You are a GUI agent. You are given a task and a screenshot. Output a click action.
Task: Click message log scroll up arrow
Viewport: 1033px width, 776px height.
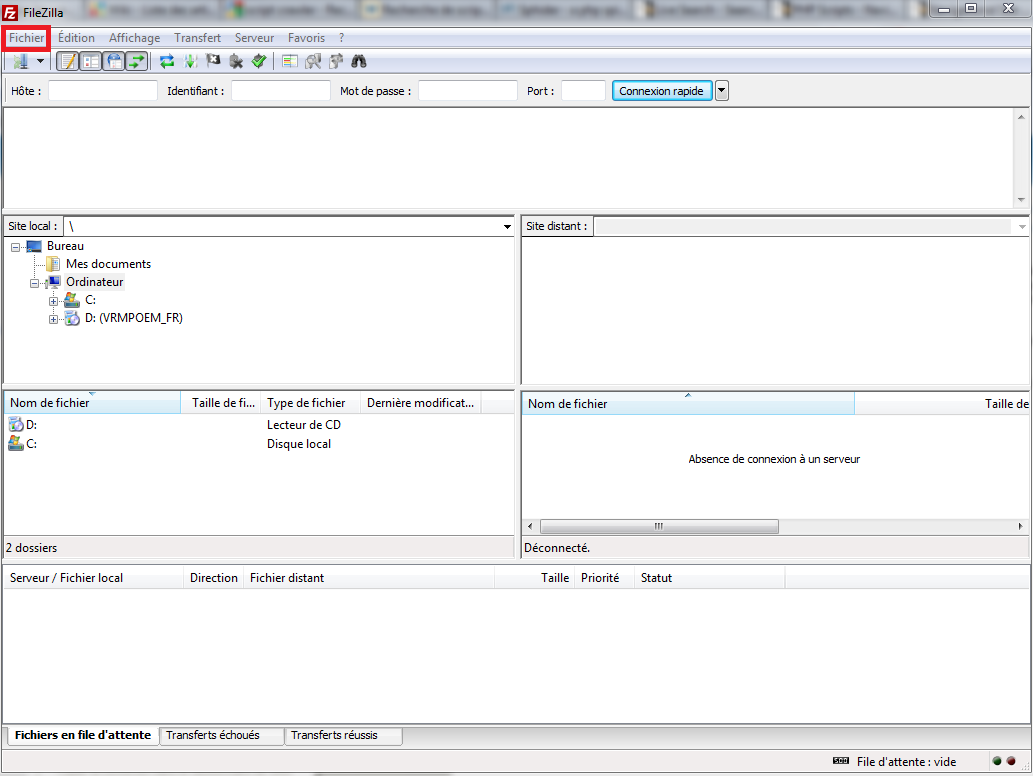1021,117
